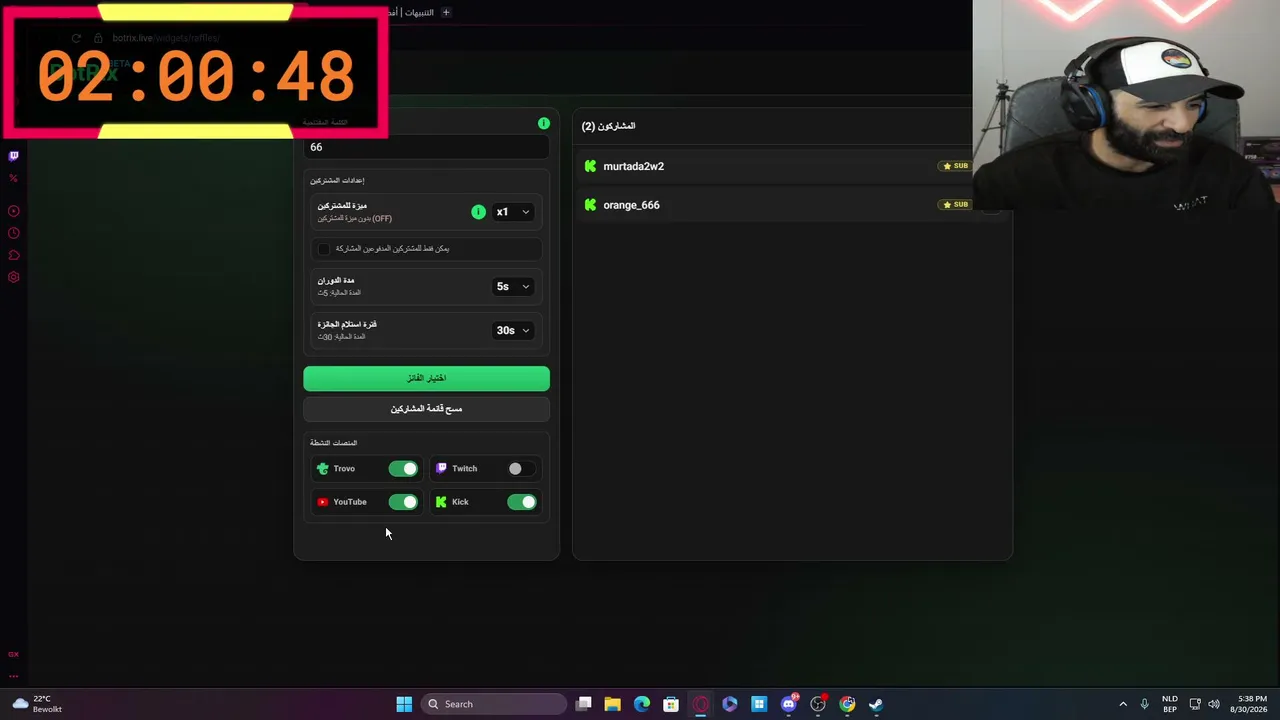Image resolution: width=1280 pixels, height=720 pixels.
Task: Click the percent icon in the left sidebar
Action: click(x=14, y=178)
